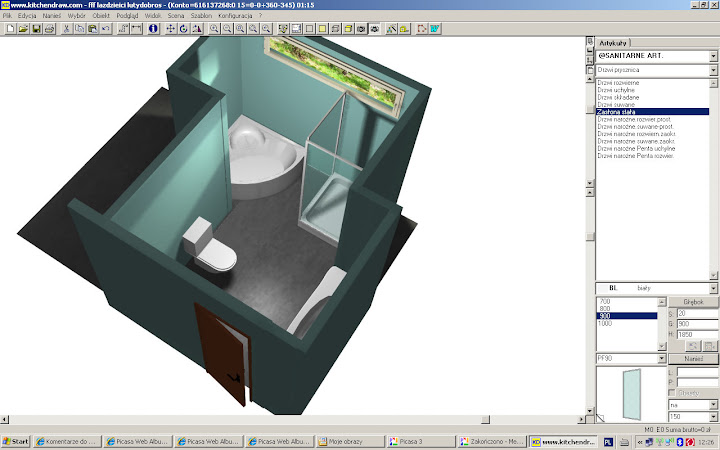Select the move/pan arrows tool

pos(170,29)
